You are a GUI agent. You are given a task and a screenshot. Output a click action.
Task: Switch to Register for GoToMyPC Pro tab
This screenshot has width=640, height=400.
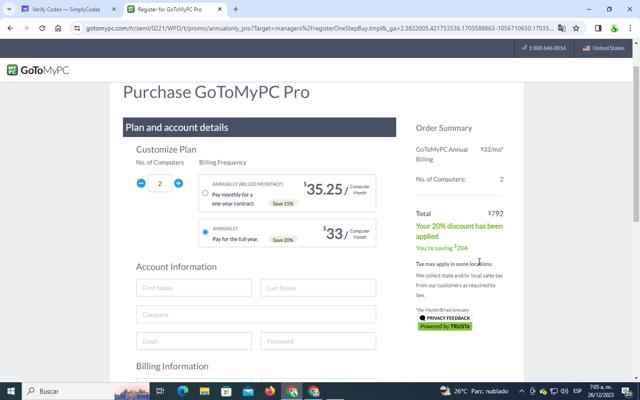coord(169,9)
